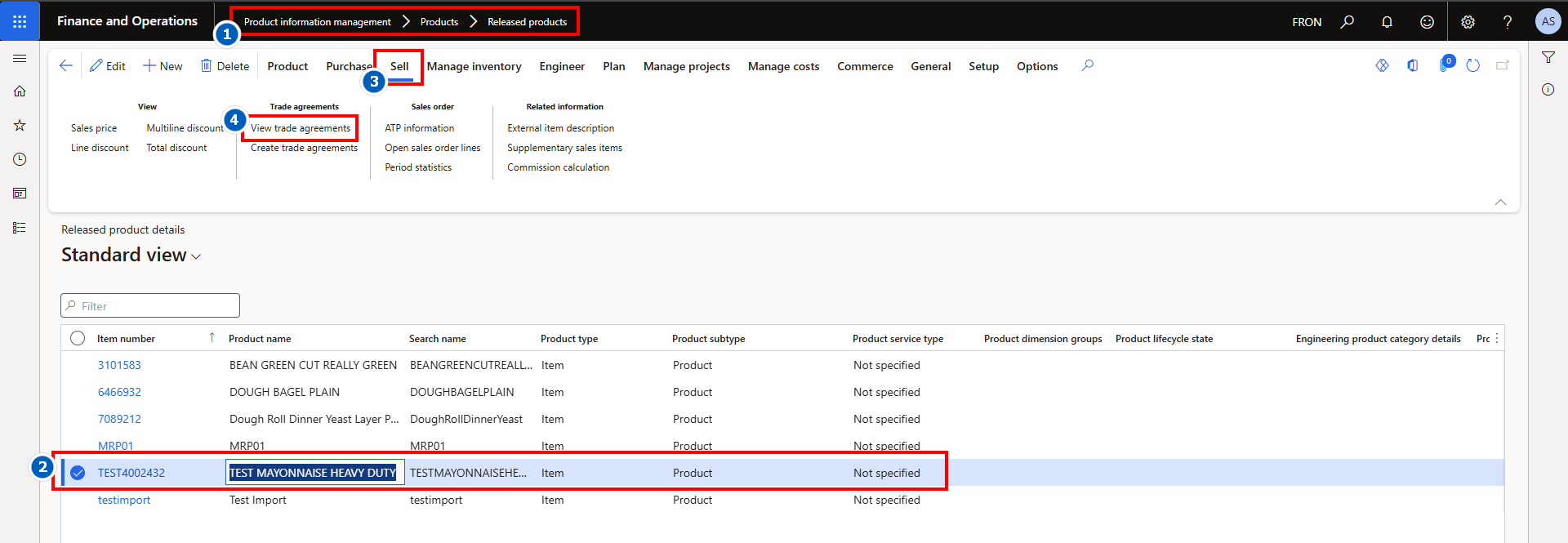1568x543 pixels.
Task: Open Favorites star in left sidebar
Action: tap(20, 125)
